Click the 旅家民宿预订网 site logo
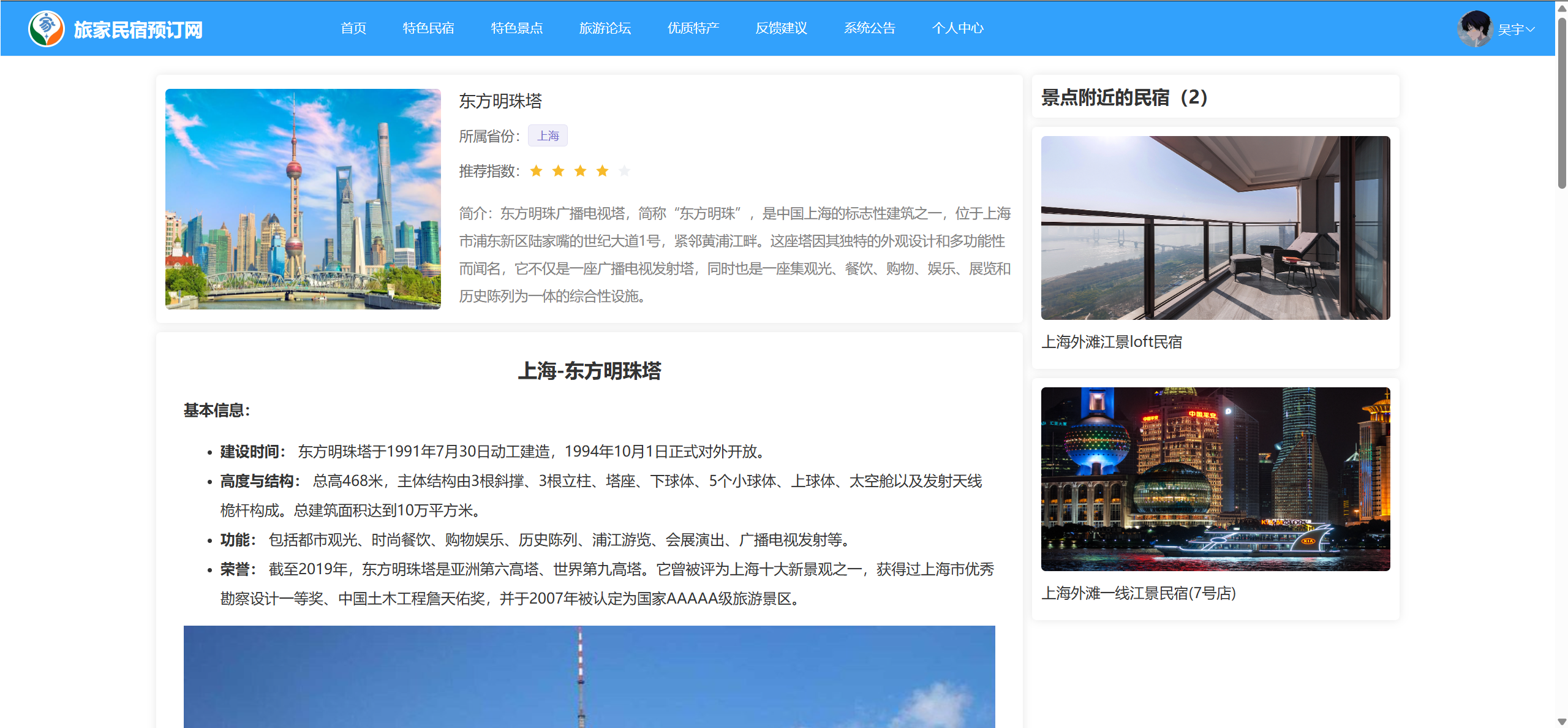 click(47, 29)
